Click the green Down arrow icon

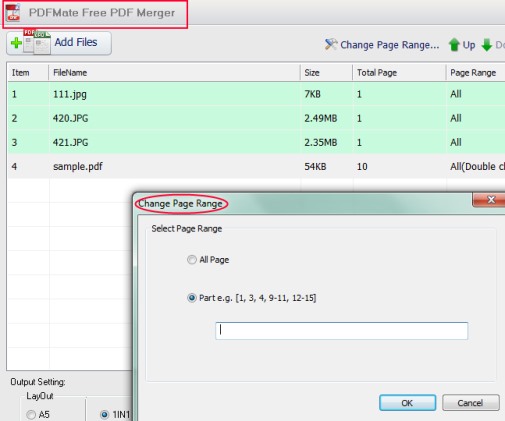487,45
